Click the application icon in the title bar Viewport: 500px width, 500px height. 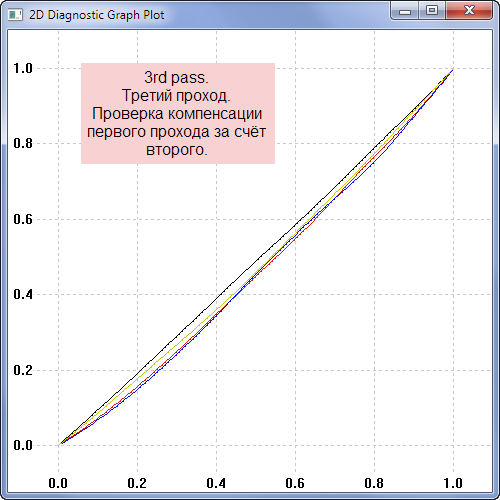pyautogui.click(x=15, y=15)
